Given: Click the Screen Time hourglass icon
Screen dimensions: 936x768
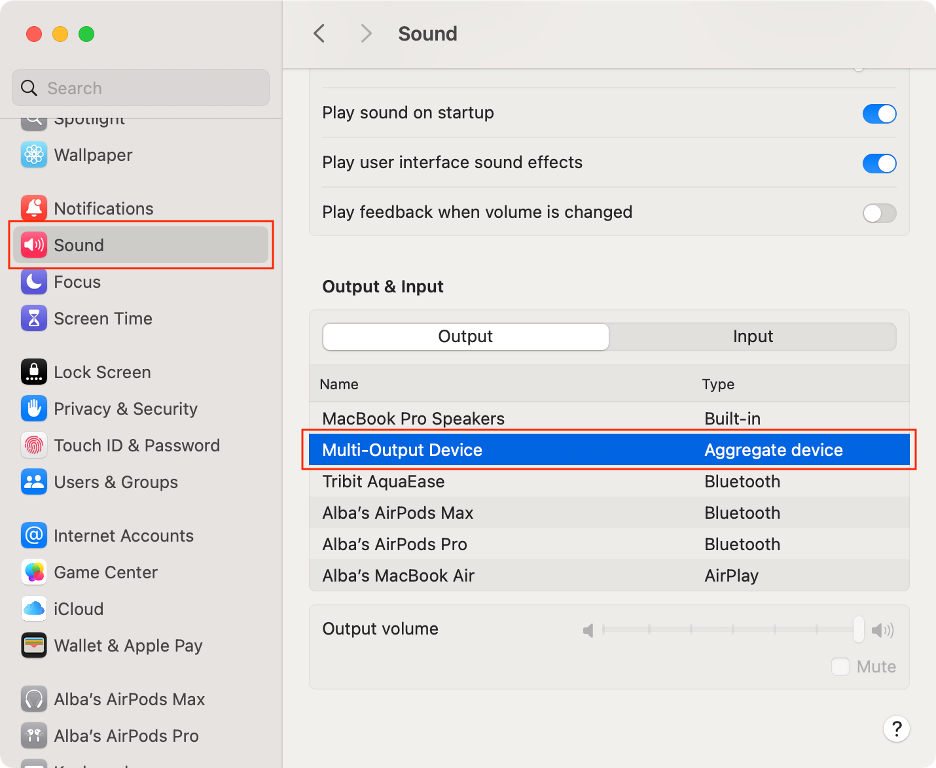Looking at the screenshot, I should 34,318.
